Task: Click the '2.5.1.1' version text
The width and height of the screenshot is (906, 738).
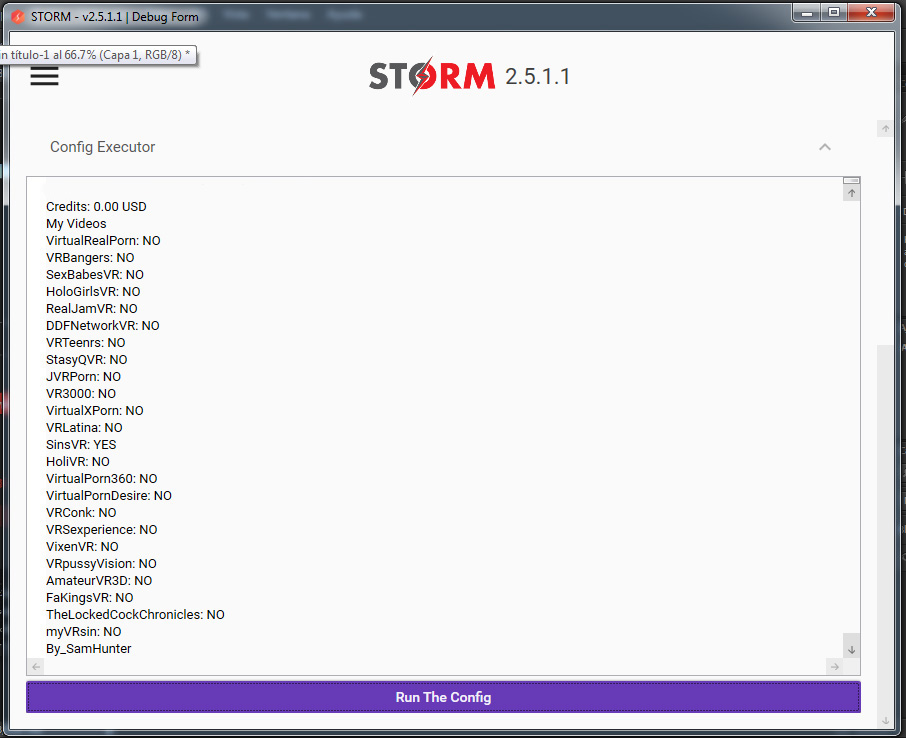Action: pyautogui.click(x=537, y=76)
